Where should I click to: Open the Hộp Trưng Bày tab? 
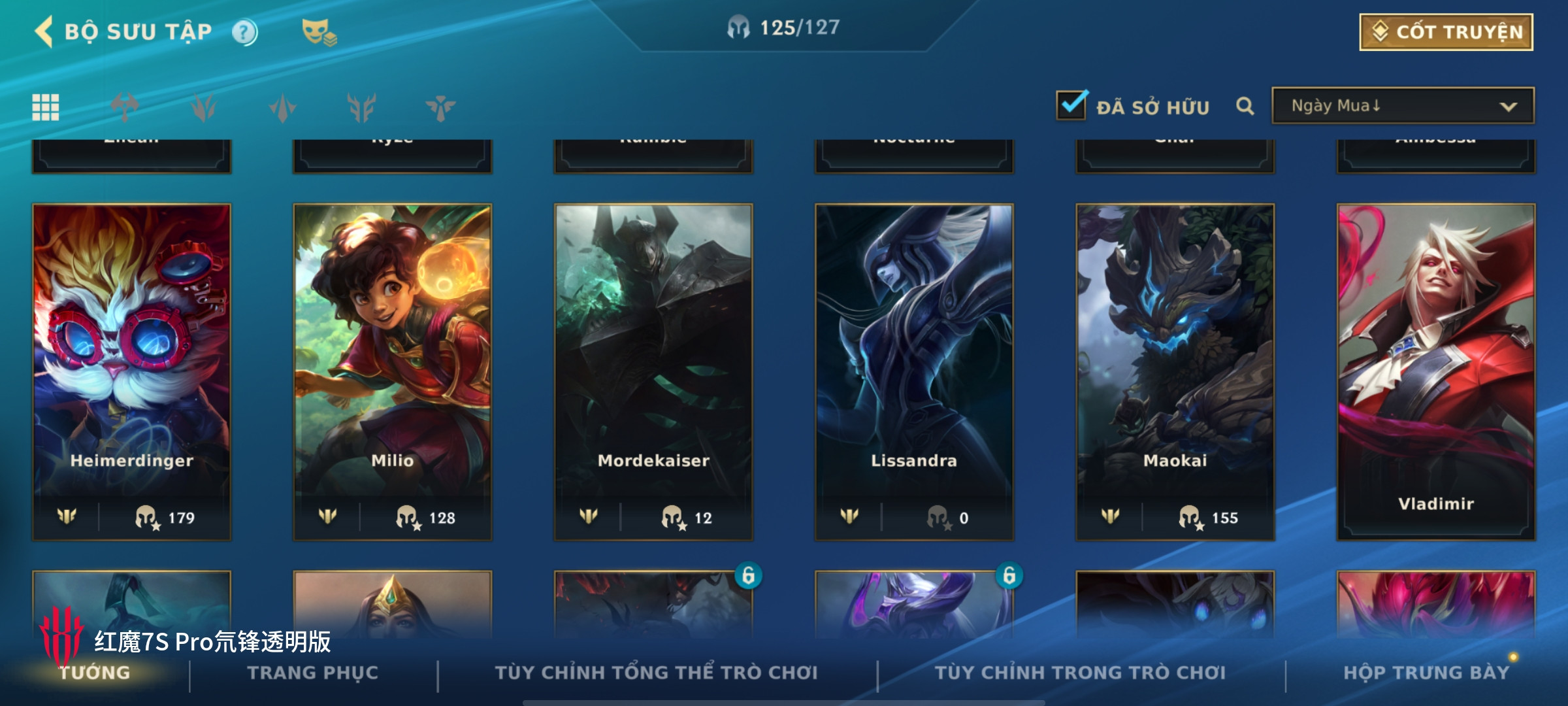tap(1426, 673)
